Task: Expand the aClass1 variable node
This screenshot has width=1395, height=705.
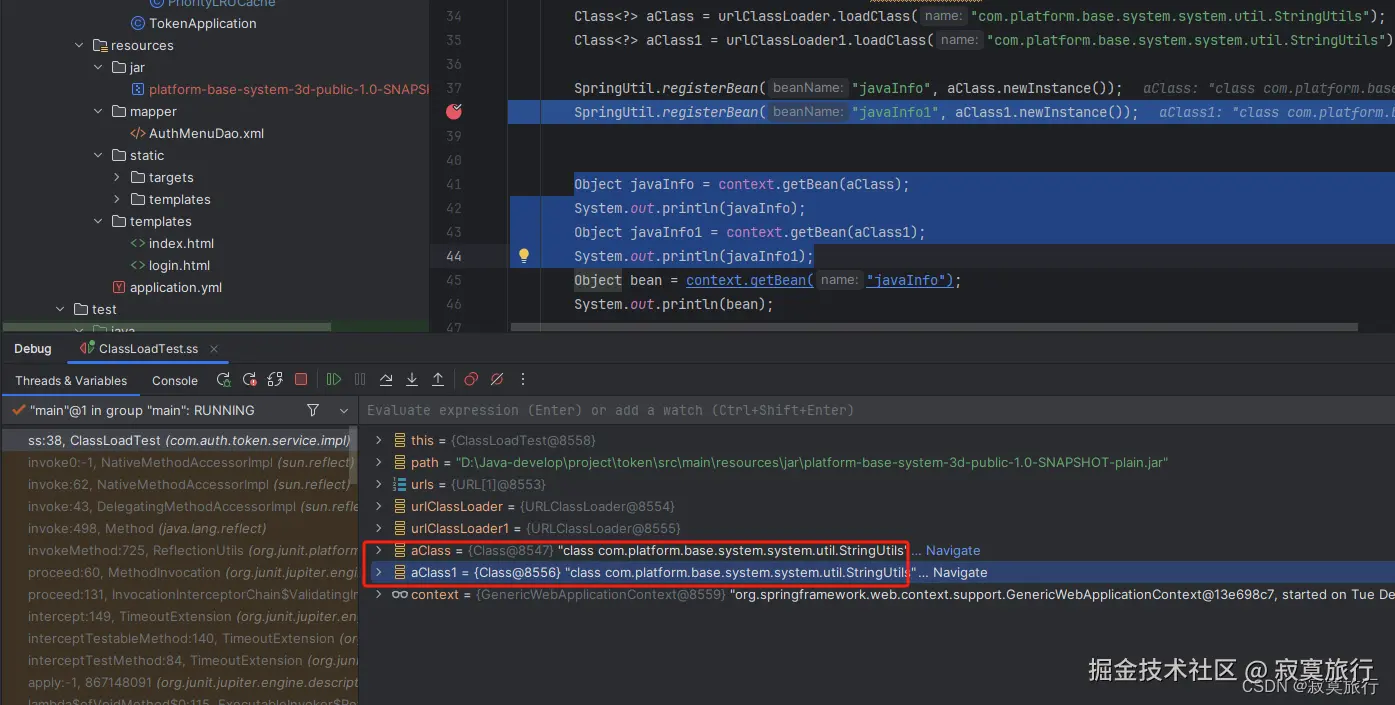Action: pos(378,572)
